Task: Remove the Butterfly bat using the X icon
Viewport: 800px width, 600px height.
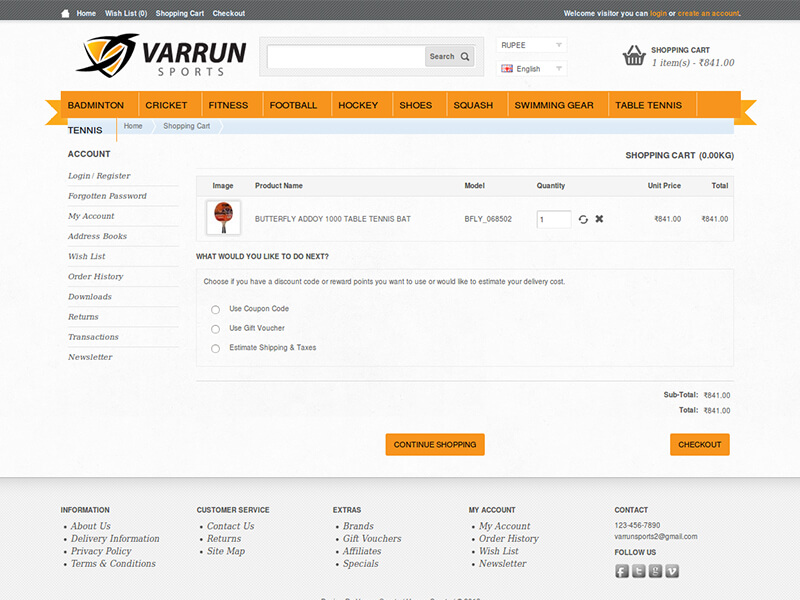Action: pyautogui.click(x=599, y=219)
